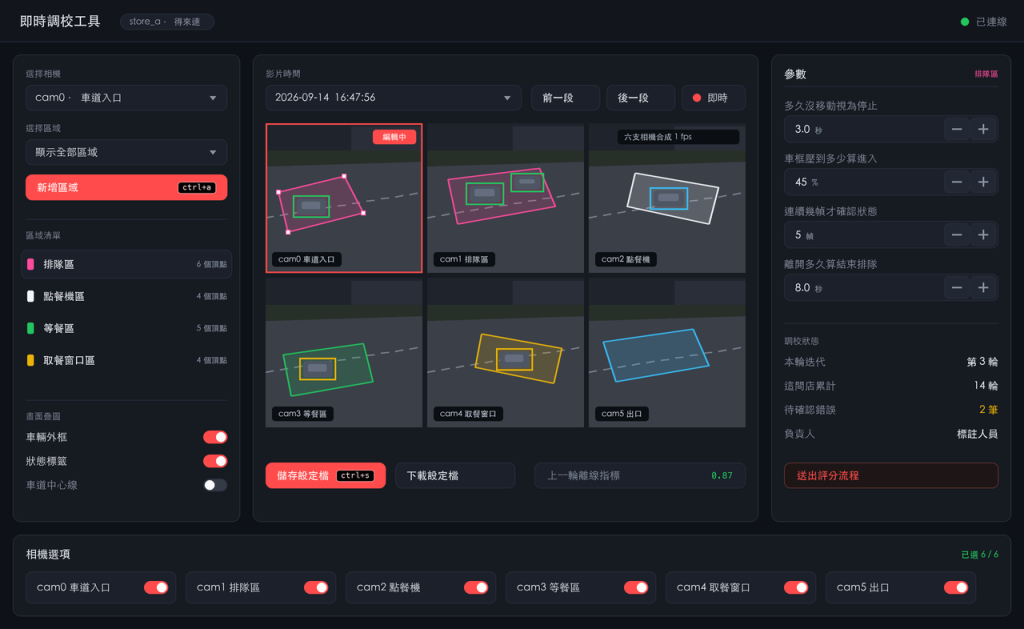
Task: Select the cam1 排隊區 video thumbnail
Action: (x=505, y=198)
